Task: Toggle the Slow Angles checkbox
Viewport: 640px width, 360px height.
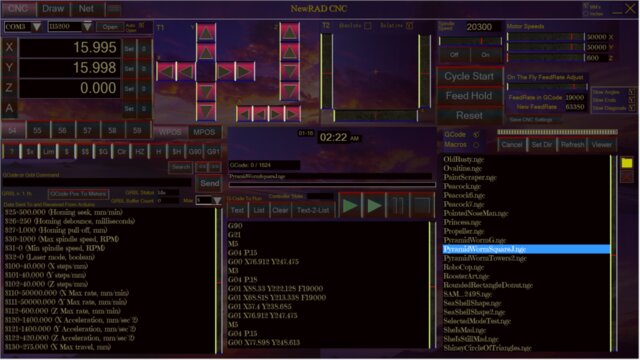Action: pos(631,92)
